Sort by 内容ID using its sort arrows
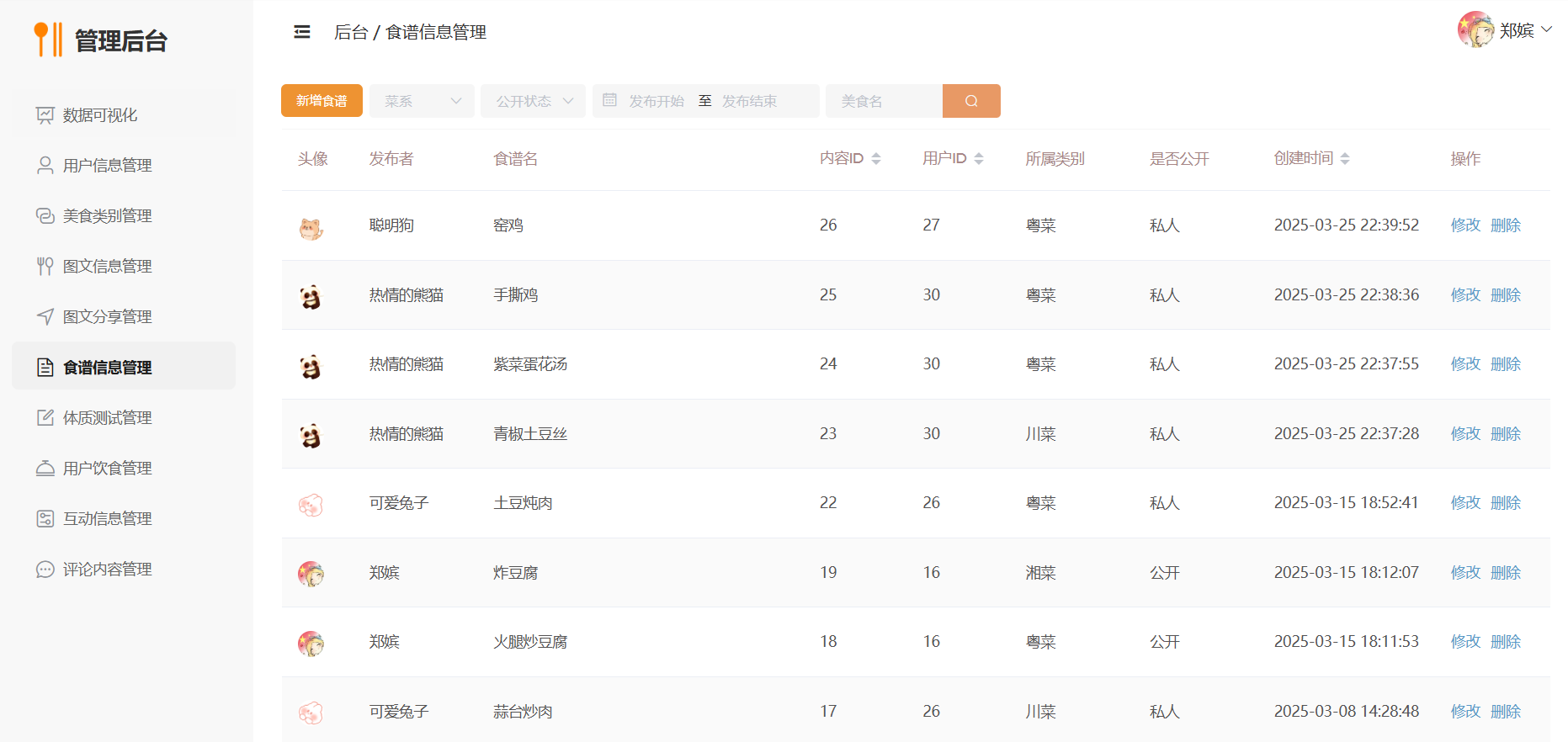Screen dimensions: 1568x742 (x=876, y=159)
